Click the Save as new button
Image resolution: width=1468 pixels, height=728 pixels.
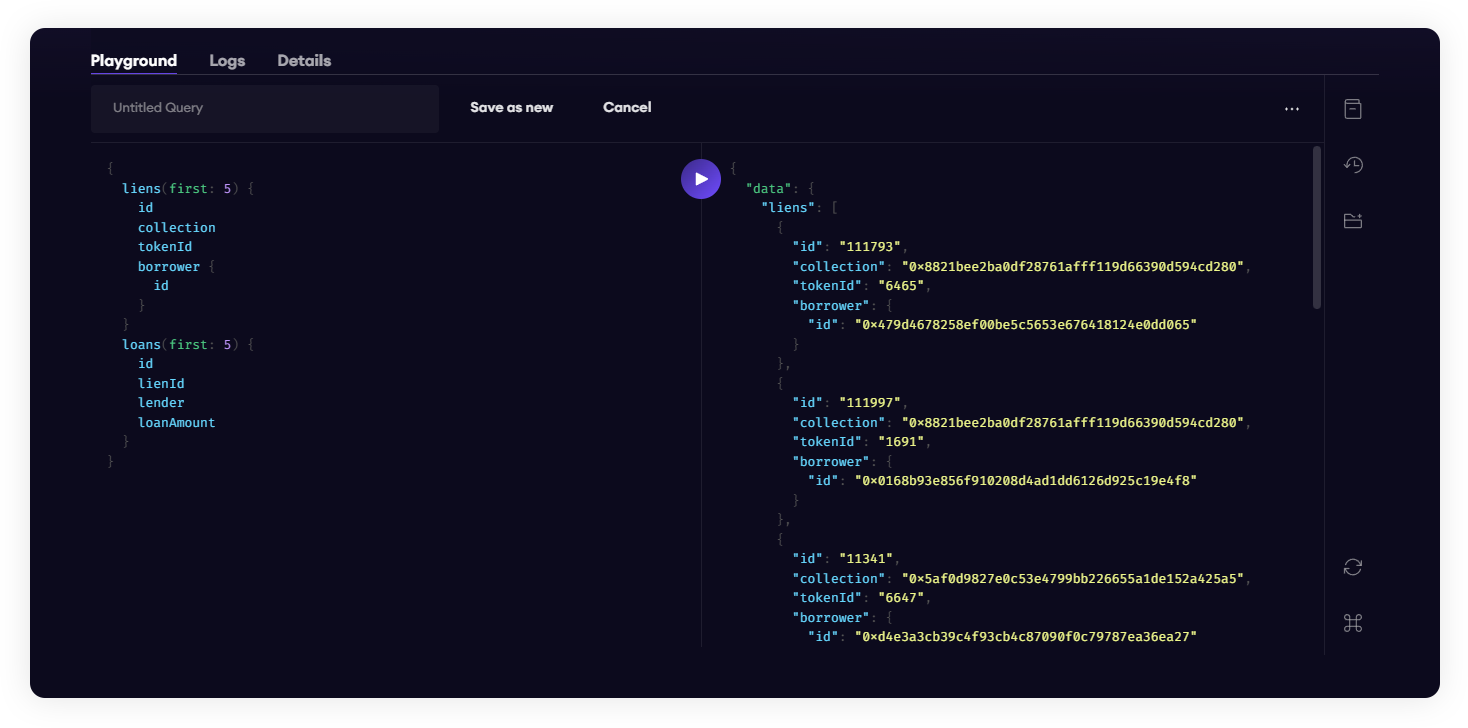pyautogui.click(x=511, y=107)
